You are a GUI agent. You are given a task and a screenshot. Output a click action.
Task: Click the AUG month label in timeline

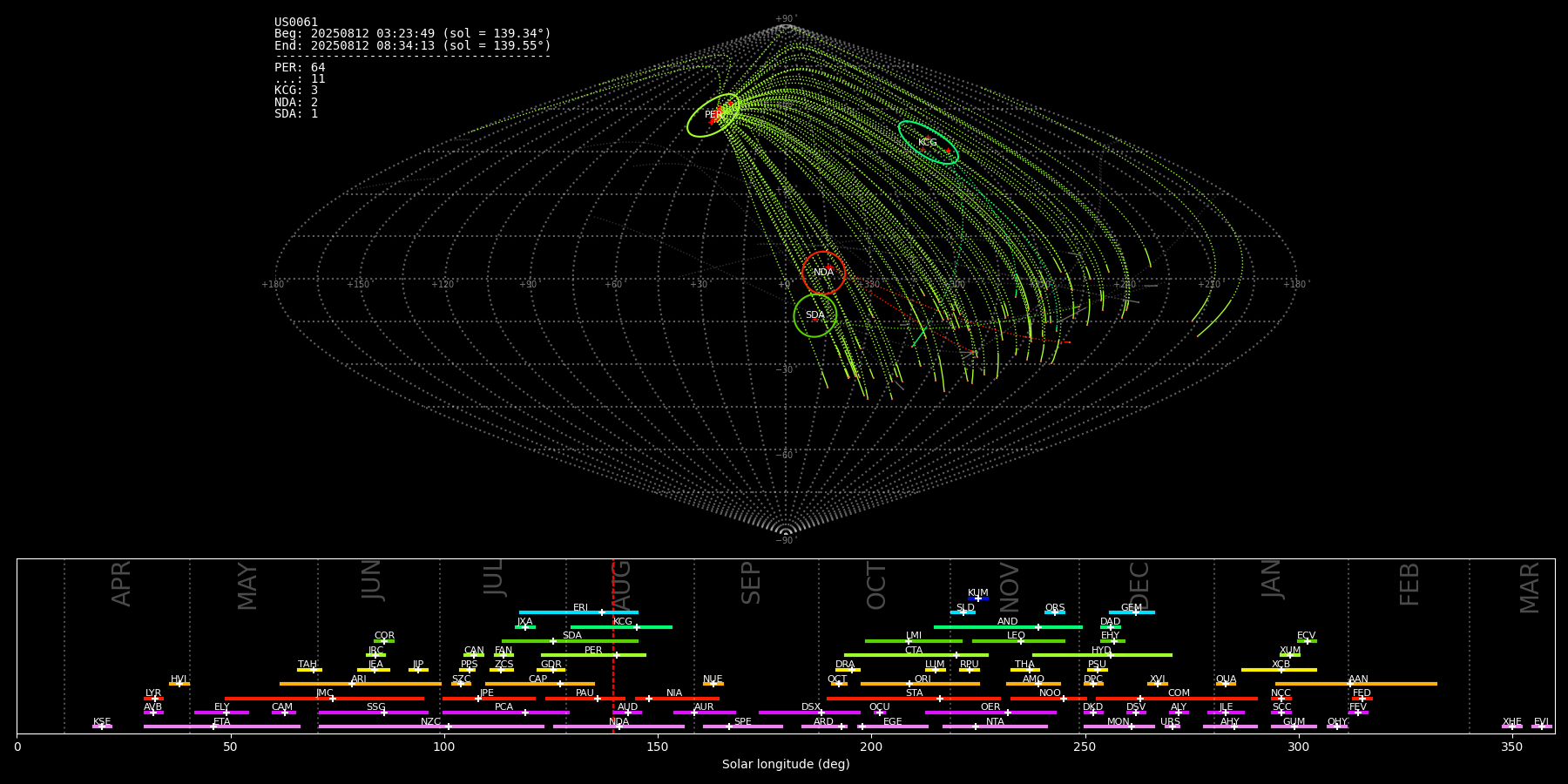click(x=621, y=586)
